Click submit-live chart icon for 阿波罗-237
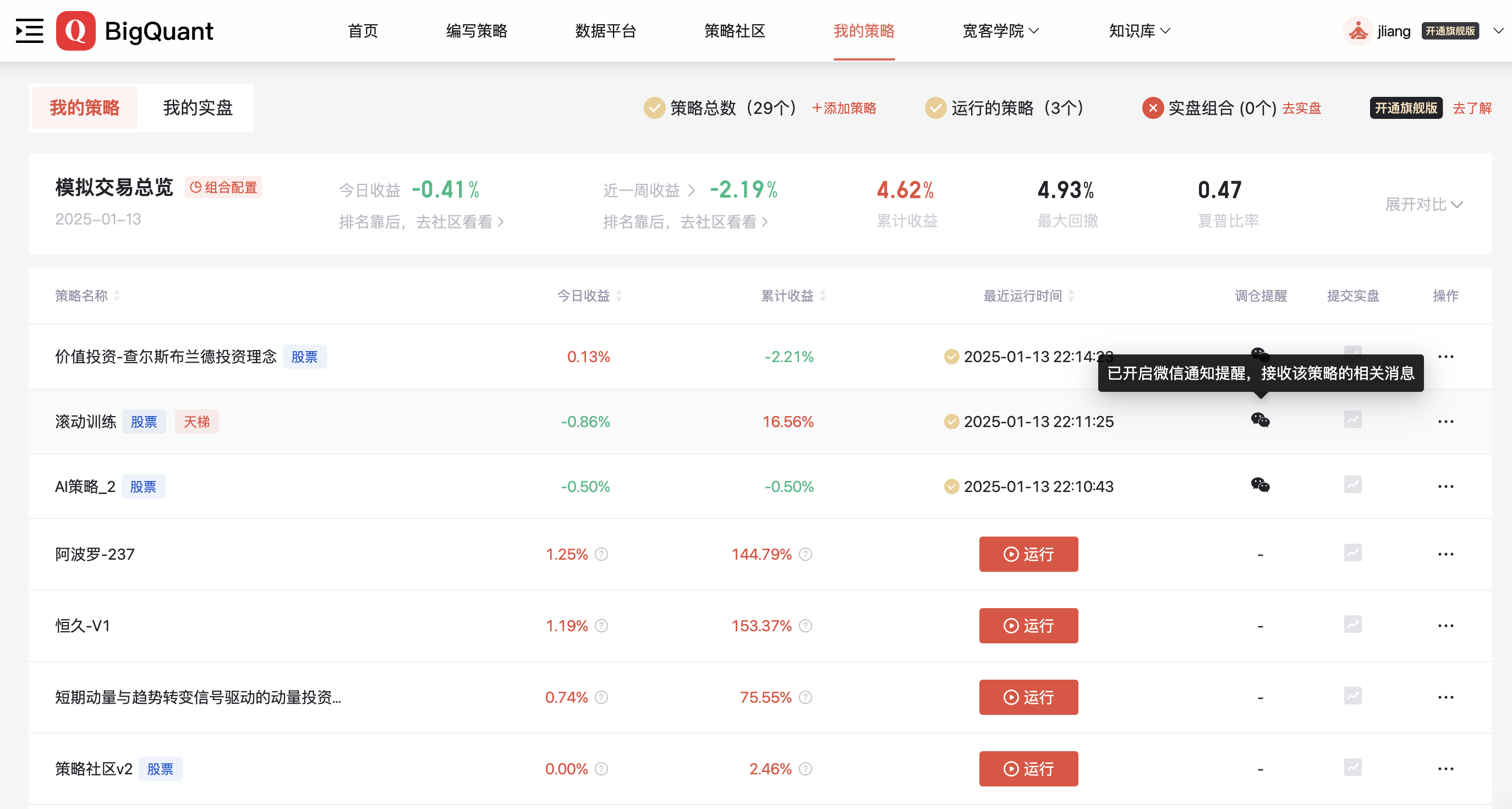 1352,553
